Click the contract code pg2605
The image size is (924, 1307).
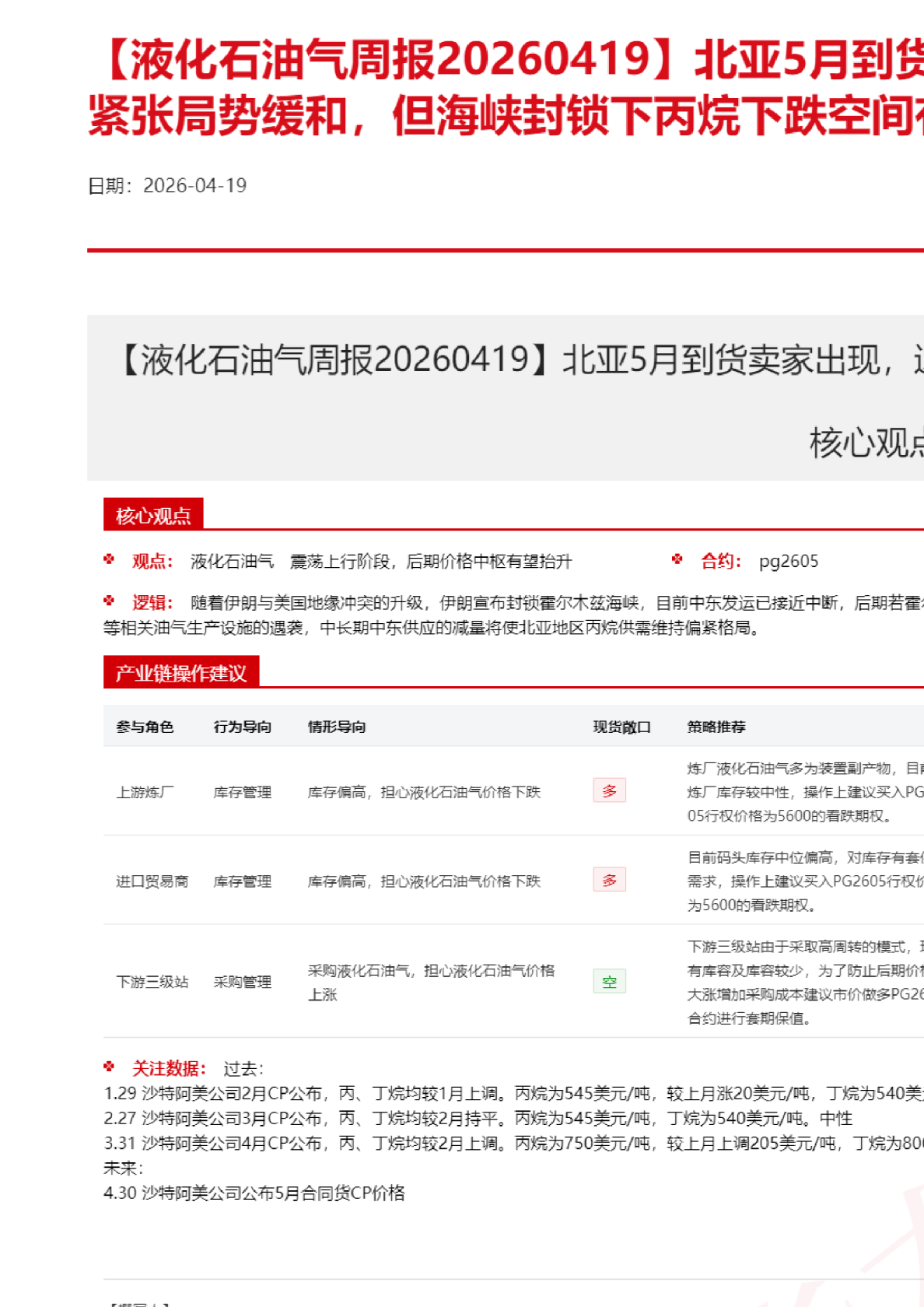(789, 562)
